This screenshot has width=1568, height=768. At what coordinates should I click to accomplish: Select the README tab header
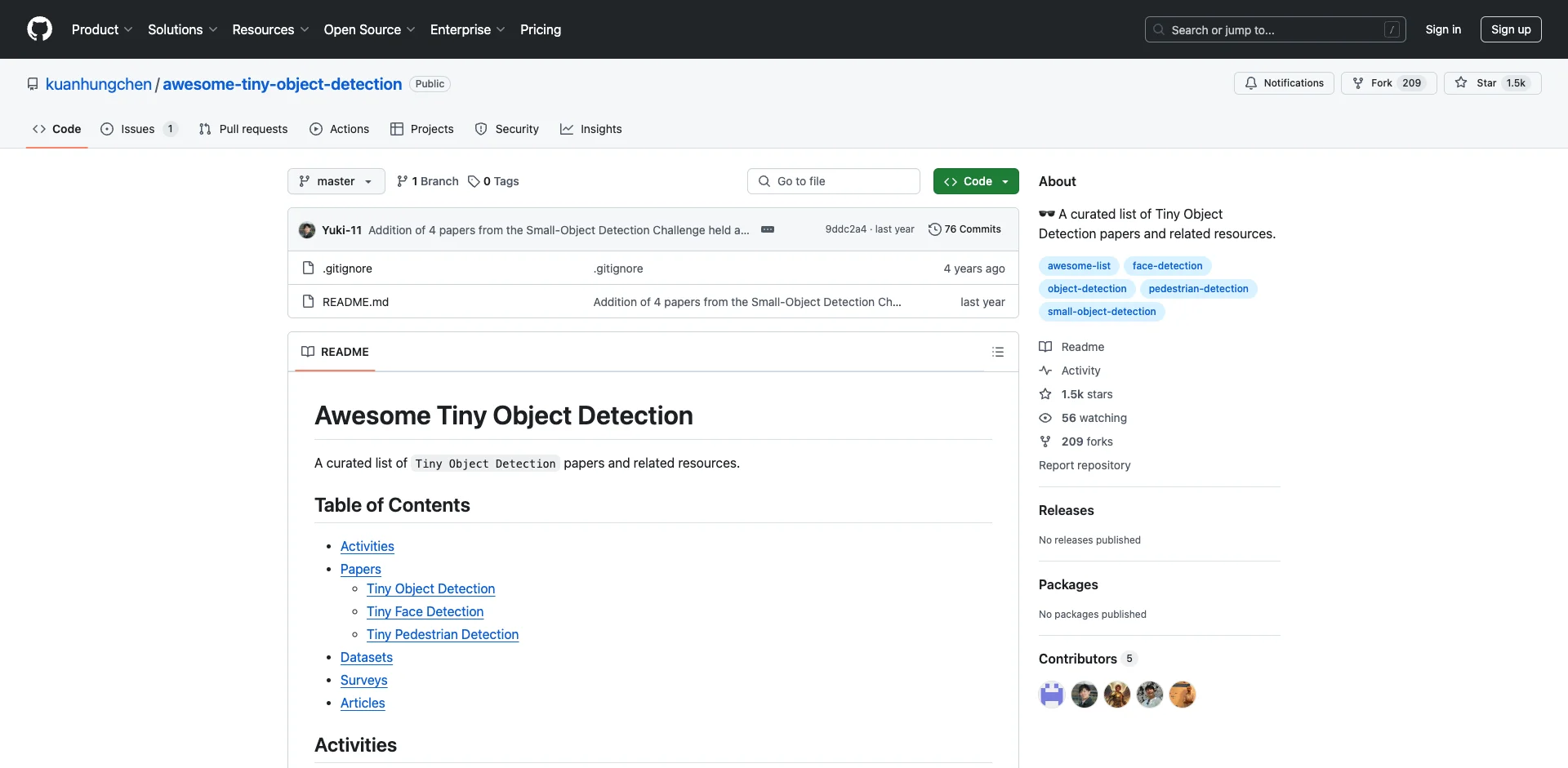point(335,352)
